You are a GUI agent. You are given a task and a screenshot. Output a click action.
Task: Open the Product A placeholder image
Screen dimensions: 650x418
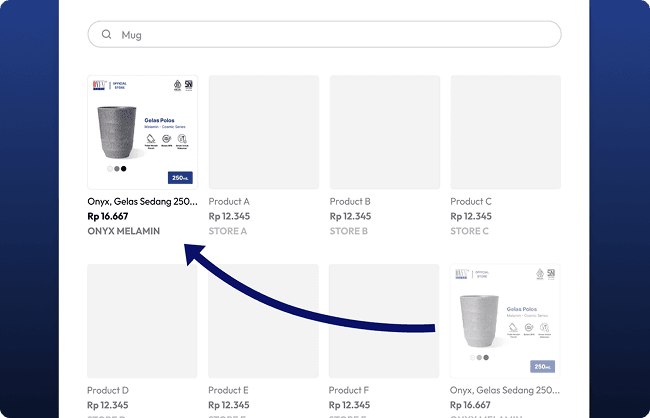pos(264,132)
